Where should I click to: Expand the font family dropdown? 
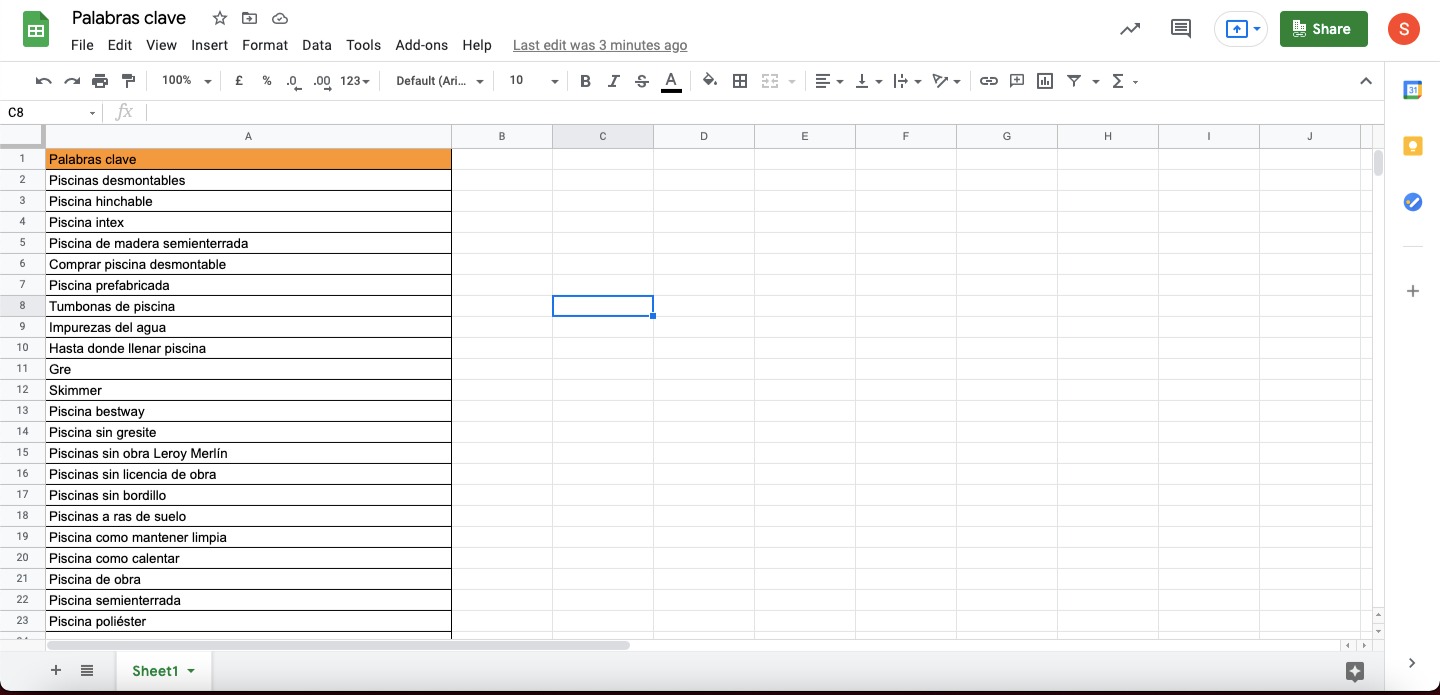click(x=439, y=81)
